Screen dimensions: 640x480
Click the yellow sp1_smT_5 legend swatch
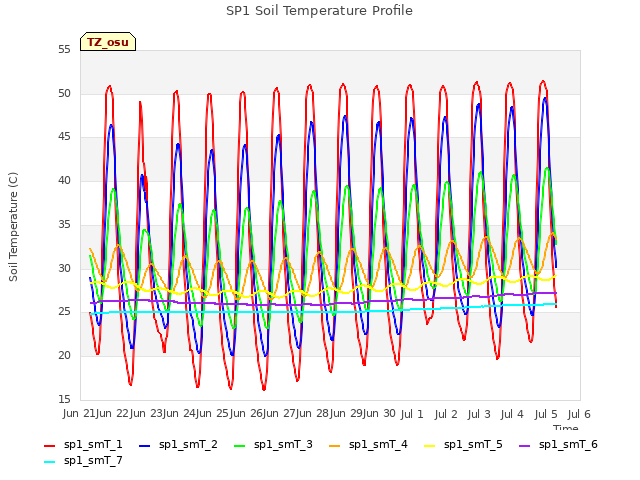coord(430,446)
